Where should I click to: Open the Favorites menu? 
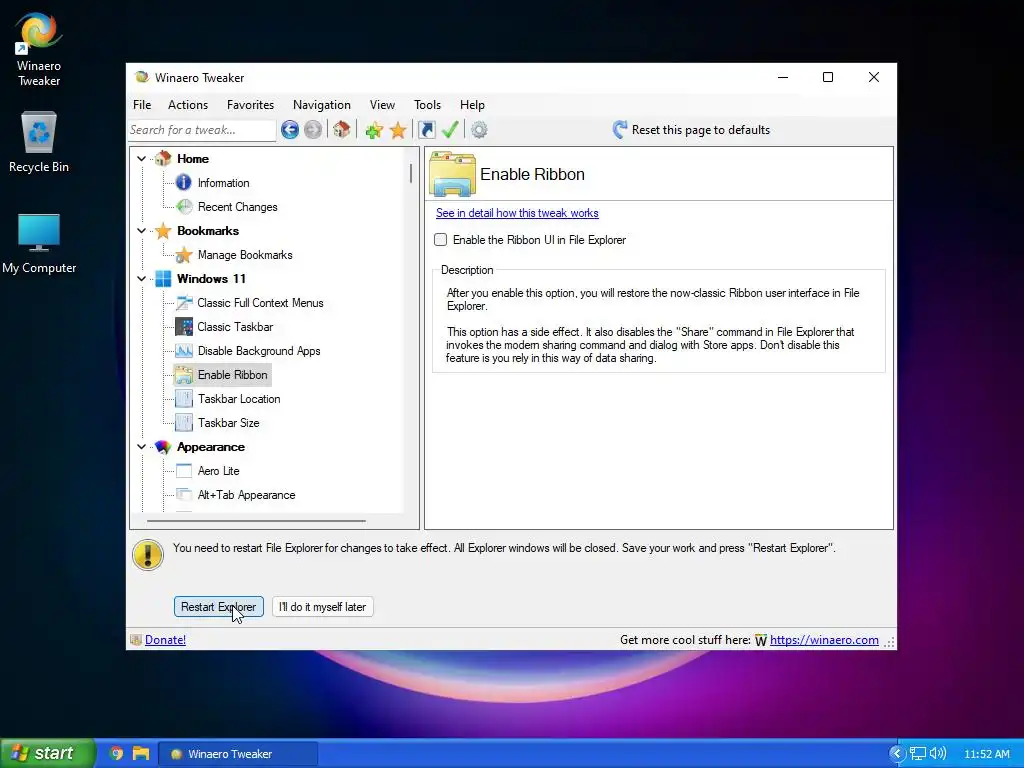[250, 104]
